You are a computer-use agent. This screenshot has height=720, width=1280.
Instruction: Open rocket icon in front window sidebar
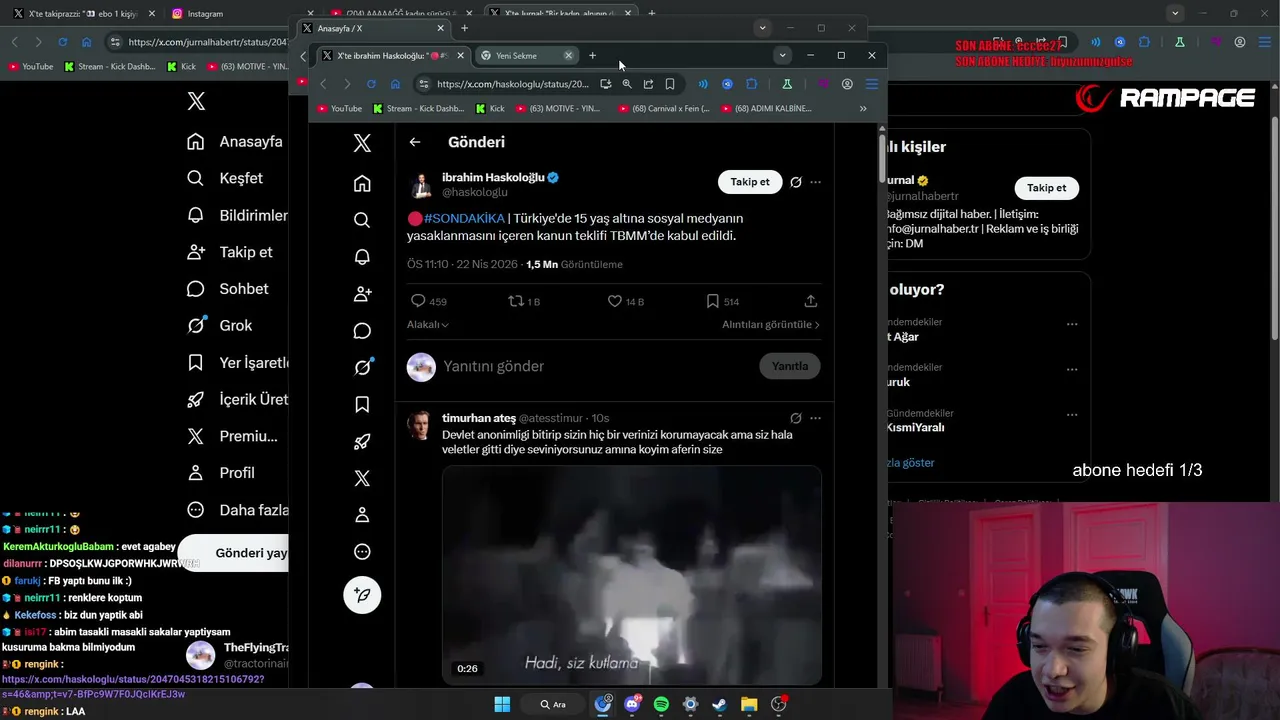click(362, 441)
